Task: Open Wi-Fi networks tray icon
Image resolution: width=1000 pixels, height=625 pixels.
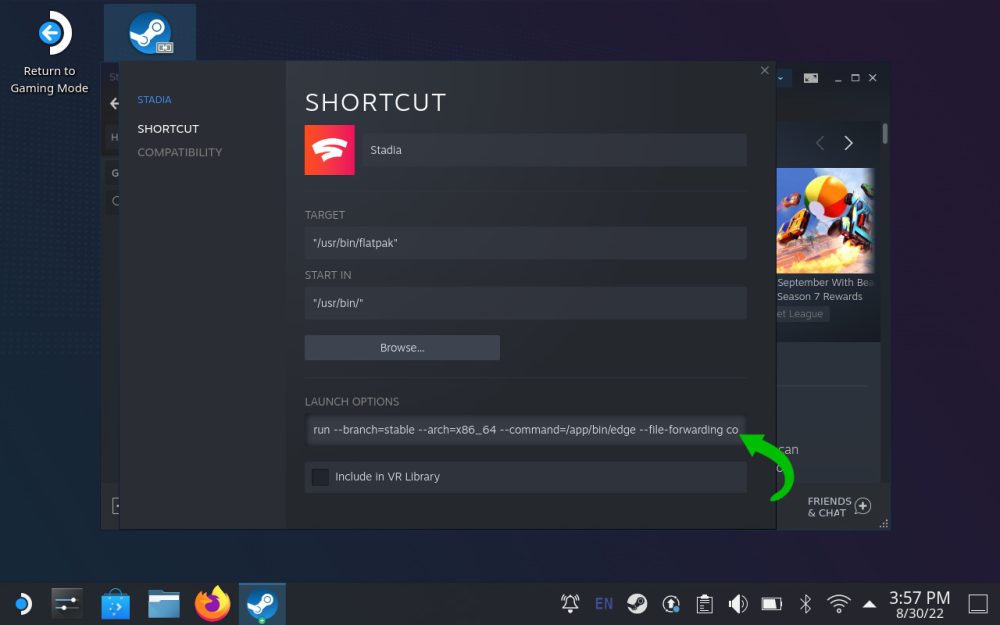Action: (x=838, y=603)
